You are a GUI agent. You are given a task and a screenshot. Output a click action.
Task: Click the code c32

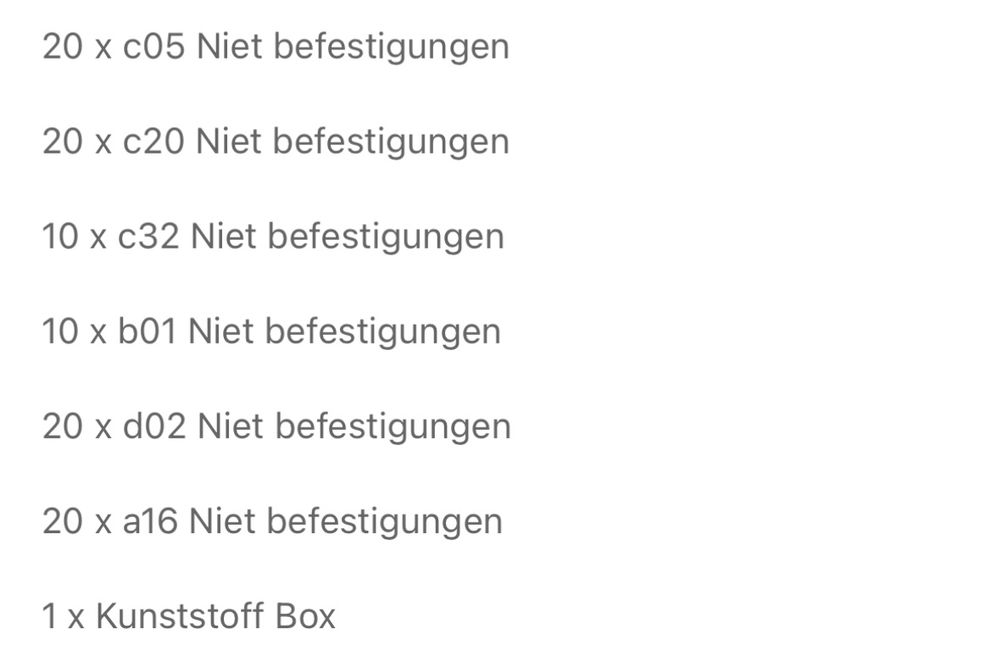coord(148,237)
